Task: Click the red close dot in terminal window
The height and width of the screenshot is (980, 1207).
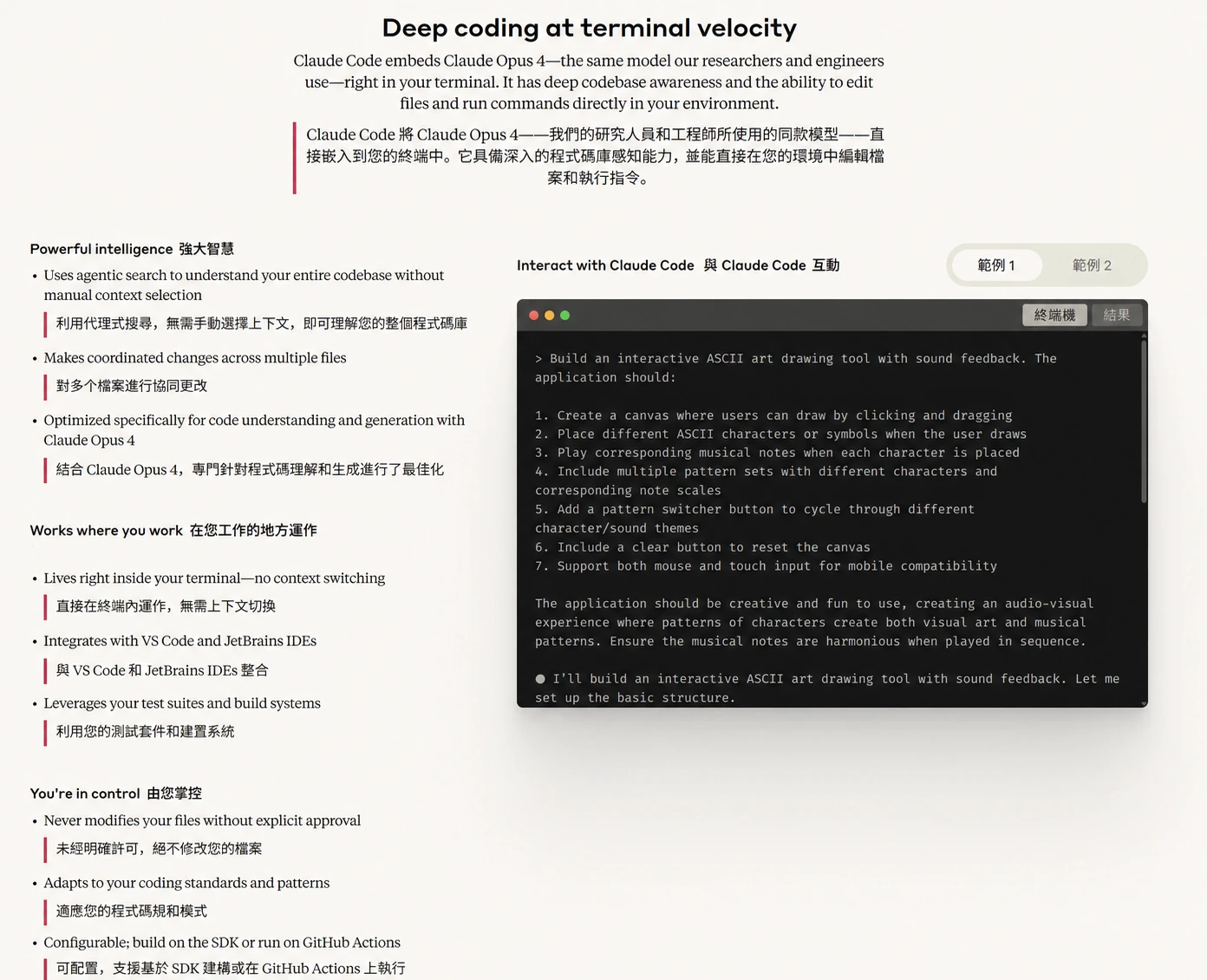Action: (x=534, y=316)
